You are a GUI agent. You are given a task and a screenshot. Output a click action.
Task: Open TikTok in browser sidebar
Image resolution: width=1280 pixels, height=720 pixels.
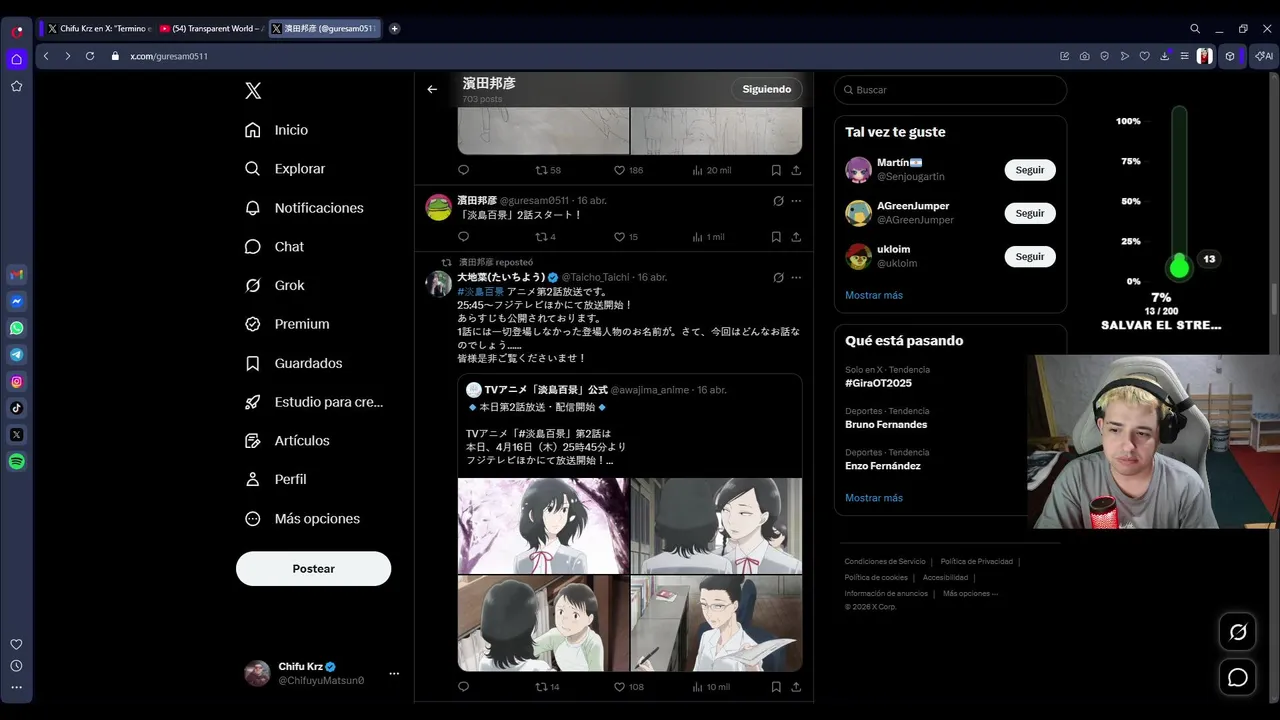point(17,408)
